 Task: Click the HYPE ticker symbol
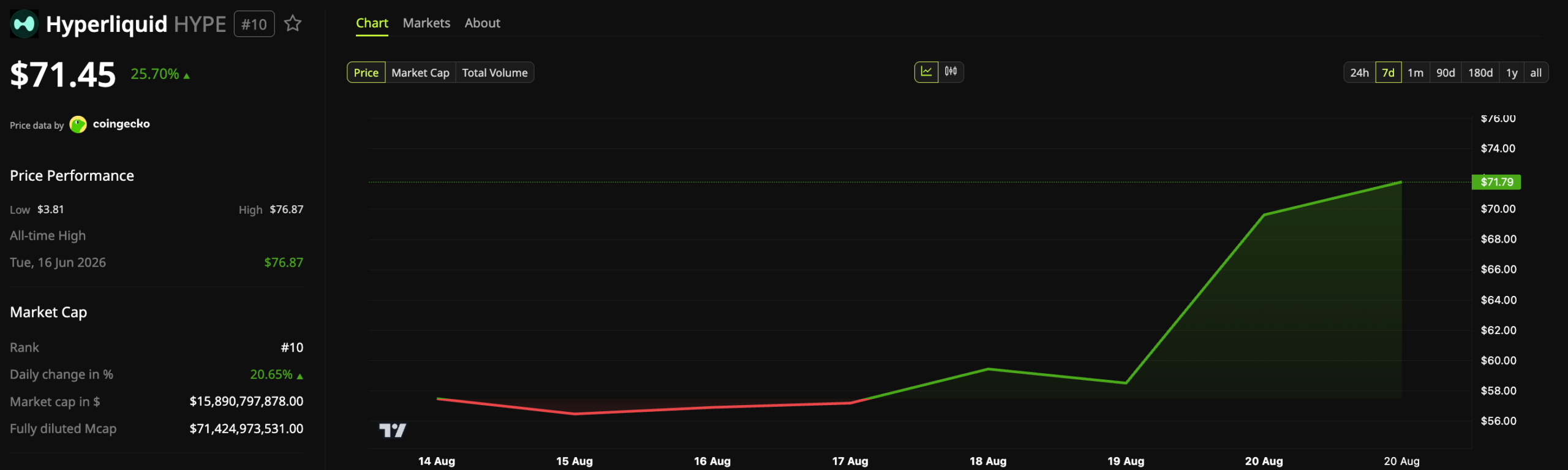200,24
